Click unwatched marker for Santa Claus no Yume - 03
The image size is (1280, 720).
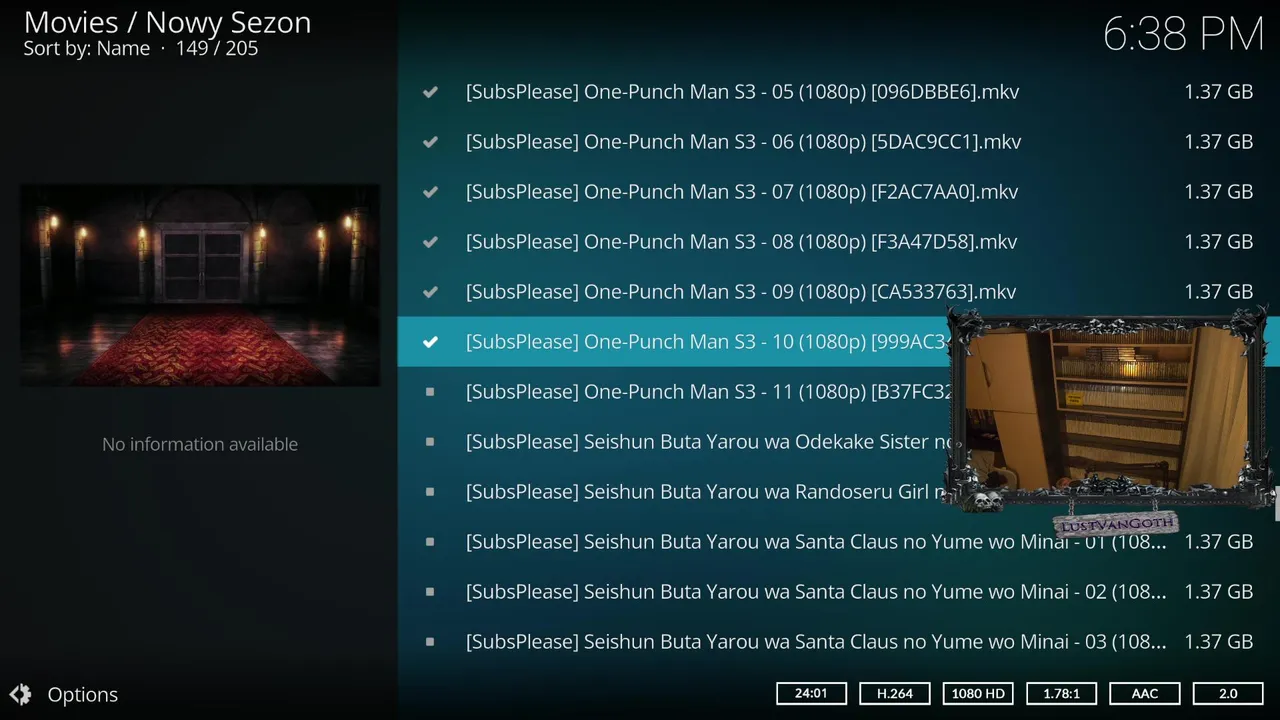point(430,642)
